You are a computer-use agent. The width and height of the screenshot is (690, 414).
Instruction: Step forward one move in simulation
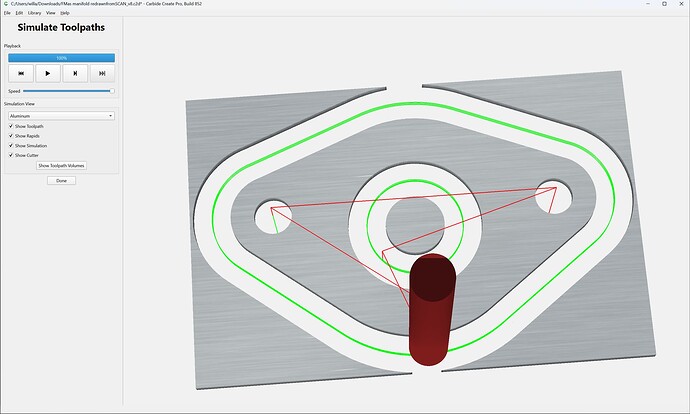tap(75, 73)
